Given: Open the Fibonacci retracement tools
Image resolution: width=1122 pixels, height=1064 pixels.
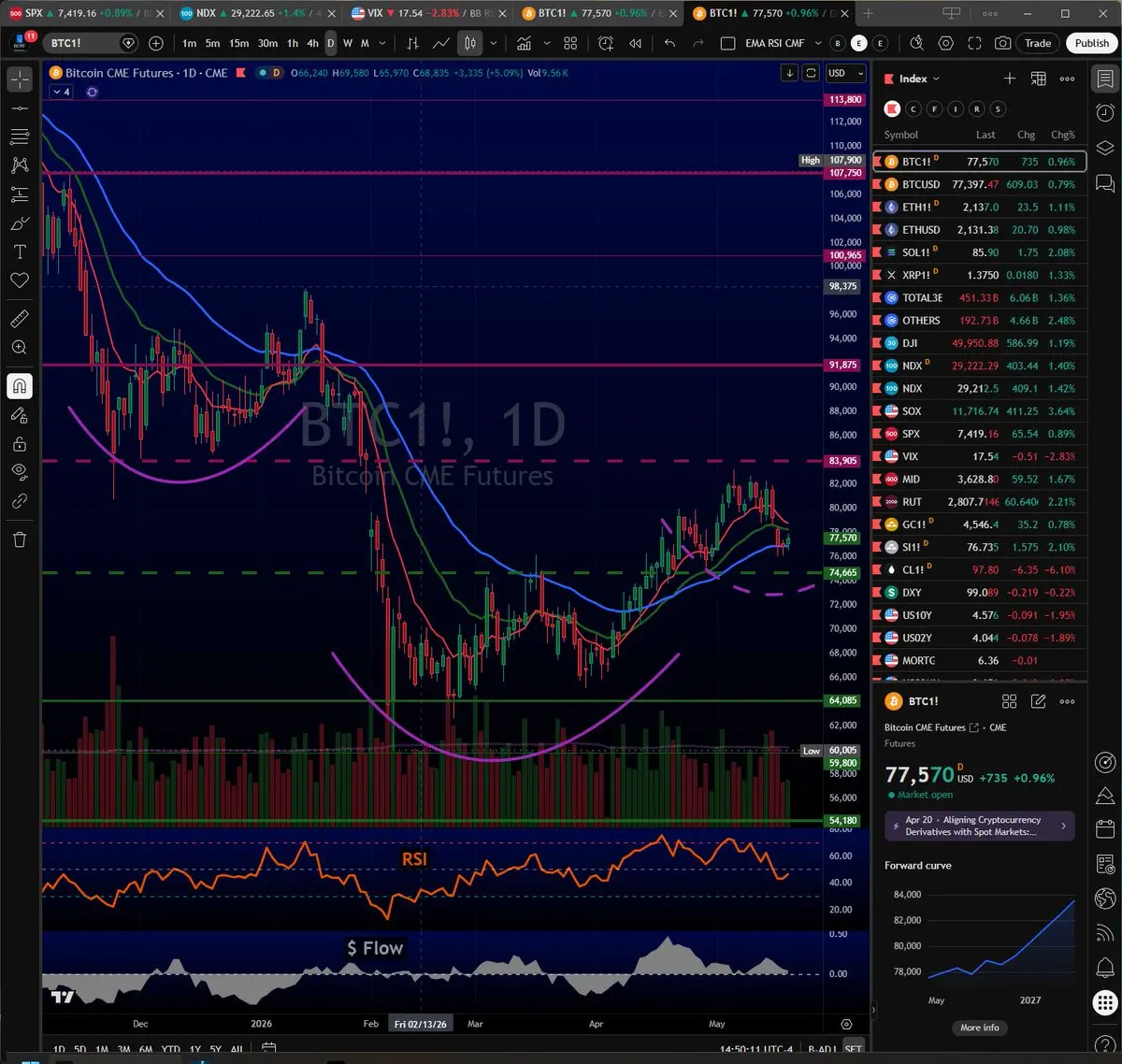Looking at the screenshot, I should click(x=20, y=137).
